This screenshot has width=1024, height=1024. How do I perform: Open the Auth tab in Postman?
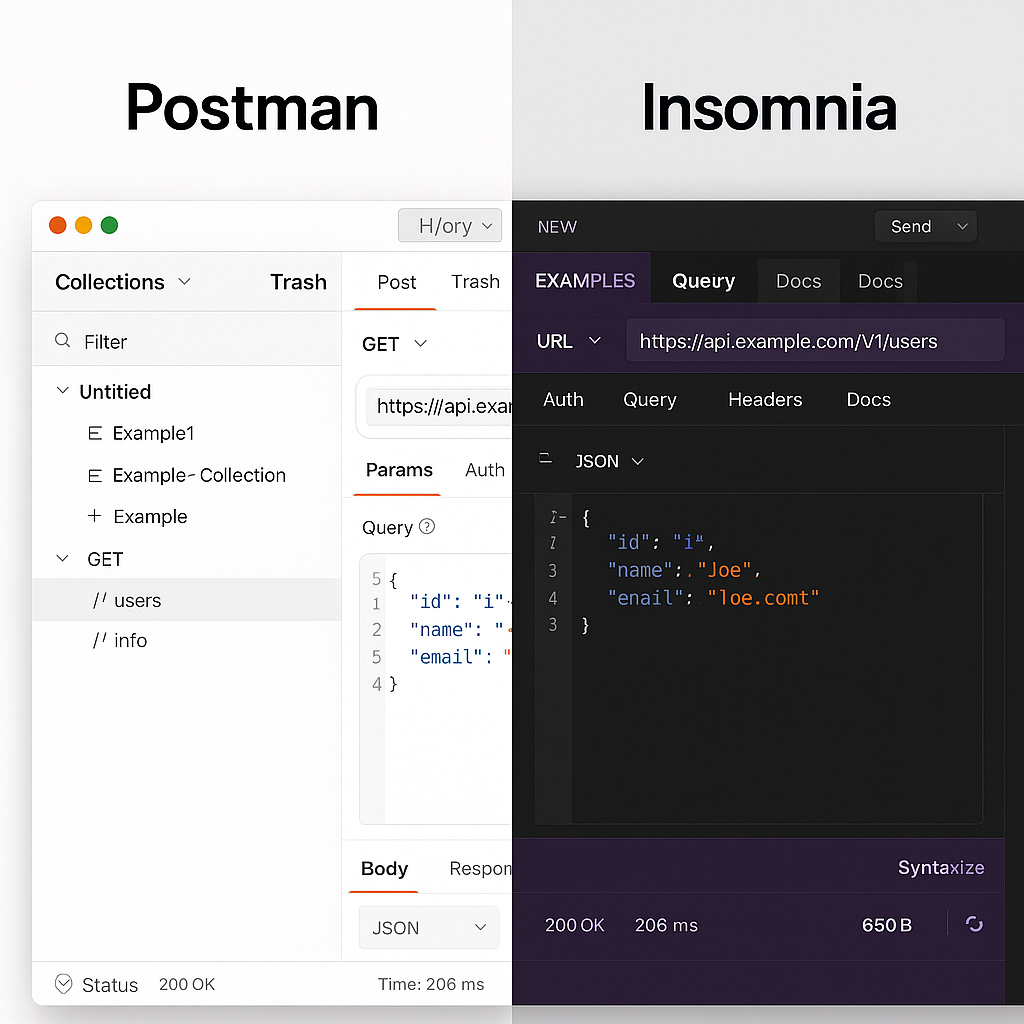coord(485,470)
